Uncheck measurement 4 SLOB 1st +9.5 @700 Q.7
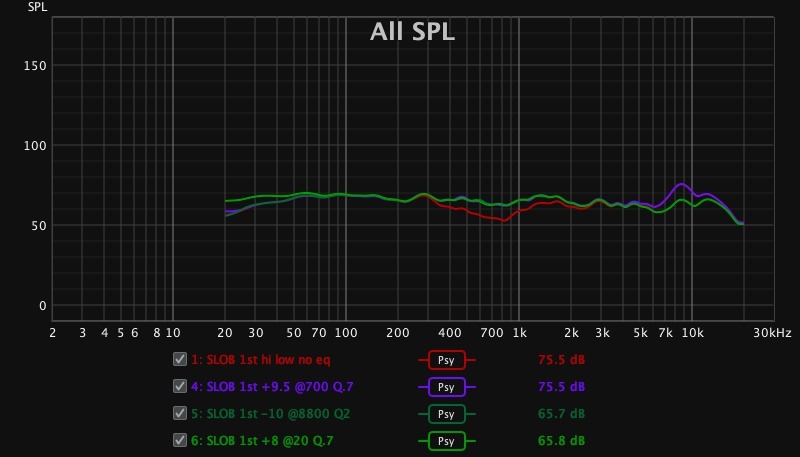The image size is (800, 457). pos(180,386)
